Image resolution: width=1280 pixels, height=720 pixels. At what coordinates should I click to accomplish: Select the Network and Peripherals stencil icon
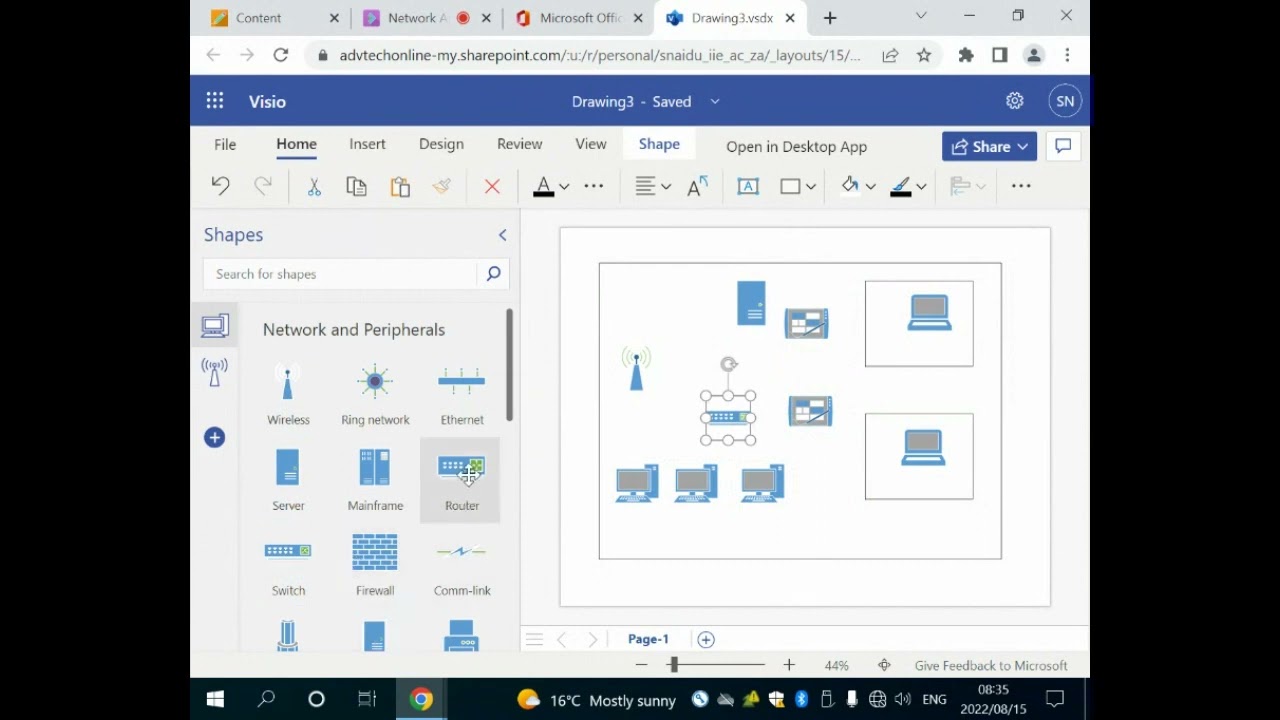point(215,325)
